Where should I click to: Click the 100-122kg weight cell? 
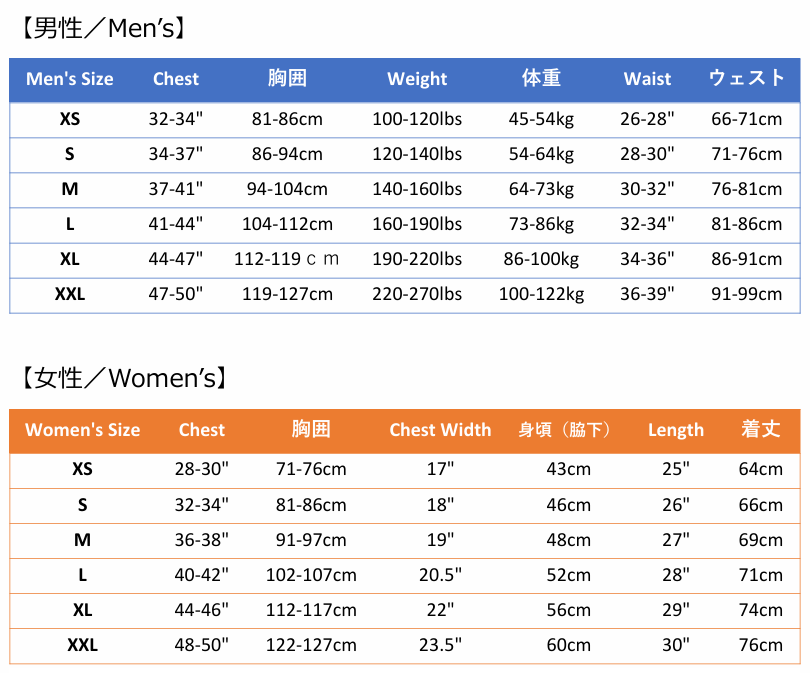pyautogui.click(x=541, y=294)
